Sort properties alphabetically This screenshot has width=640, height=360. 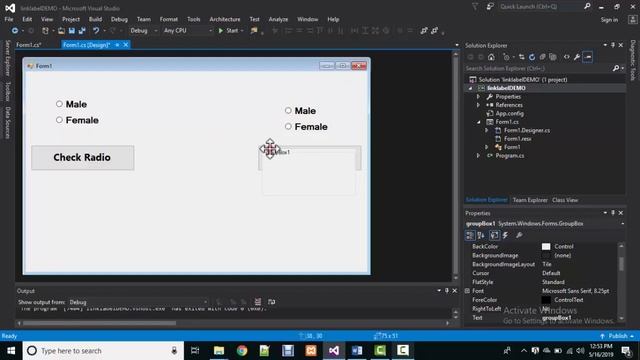[x=481, y=235]
